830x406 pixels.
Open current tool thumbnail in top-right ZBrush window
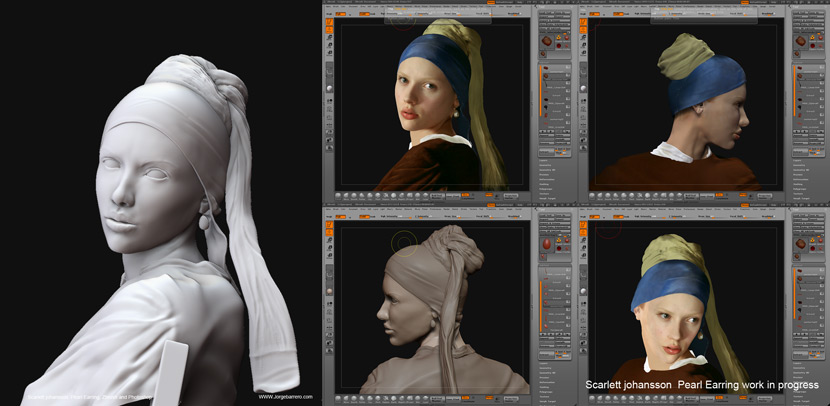point(800,41)
